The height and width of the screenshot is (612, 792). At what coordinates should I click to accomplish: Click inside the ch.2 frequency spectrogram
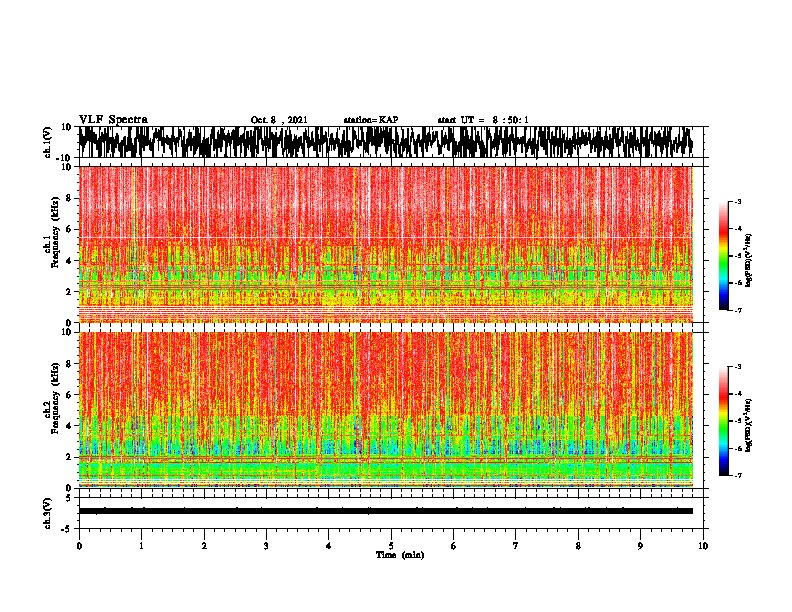[386, 410]
